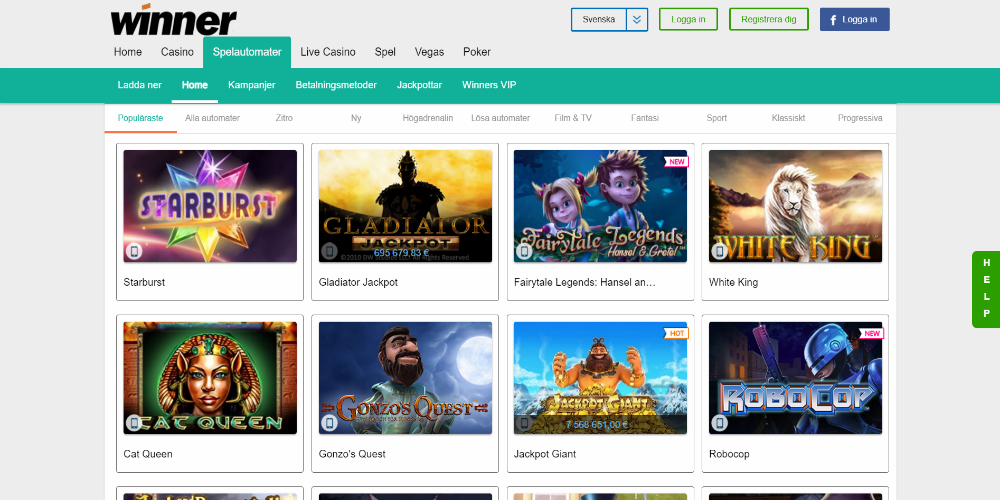Open the White King game thumbnail

[x=795, y=206]
